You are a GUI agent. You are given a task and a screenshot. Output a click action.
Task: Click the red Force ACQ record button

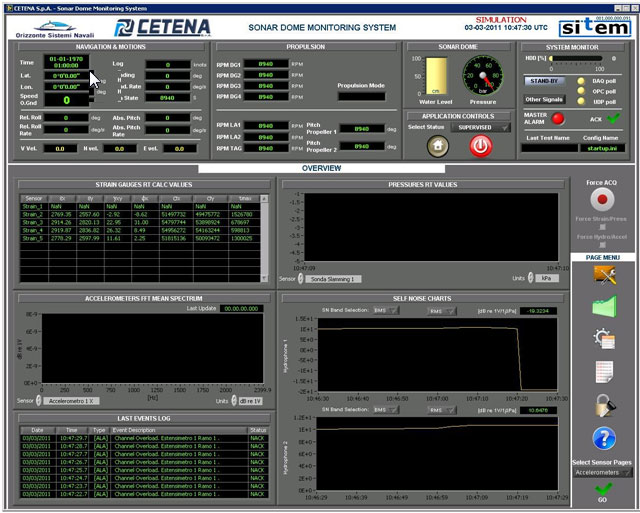point(602,200)
